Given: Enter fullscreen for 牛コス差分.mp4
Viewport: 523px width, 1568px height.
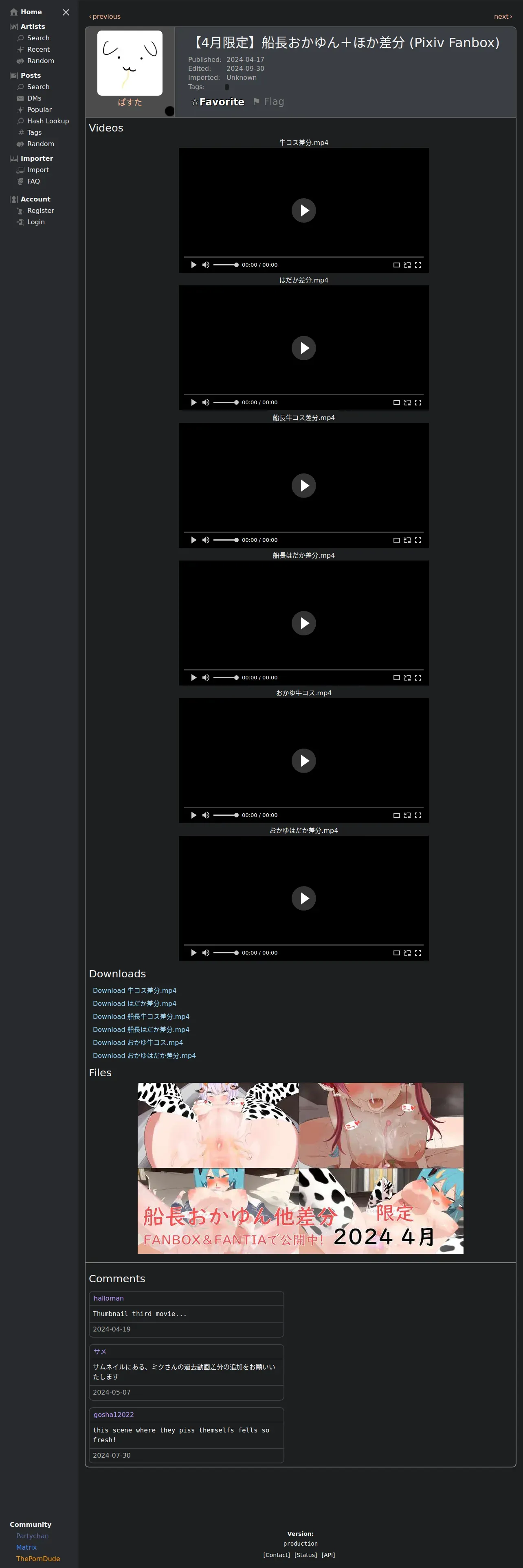Looking at the screenshot, I should pyautogui.click(x=418, y=265).
